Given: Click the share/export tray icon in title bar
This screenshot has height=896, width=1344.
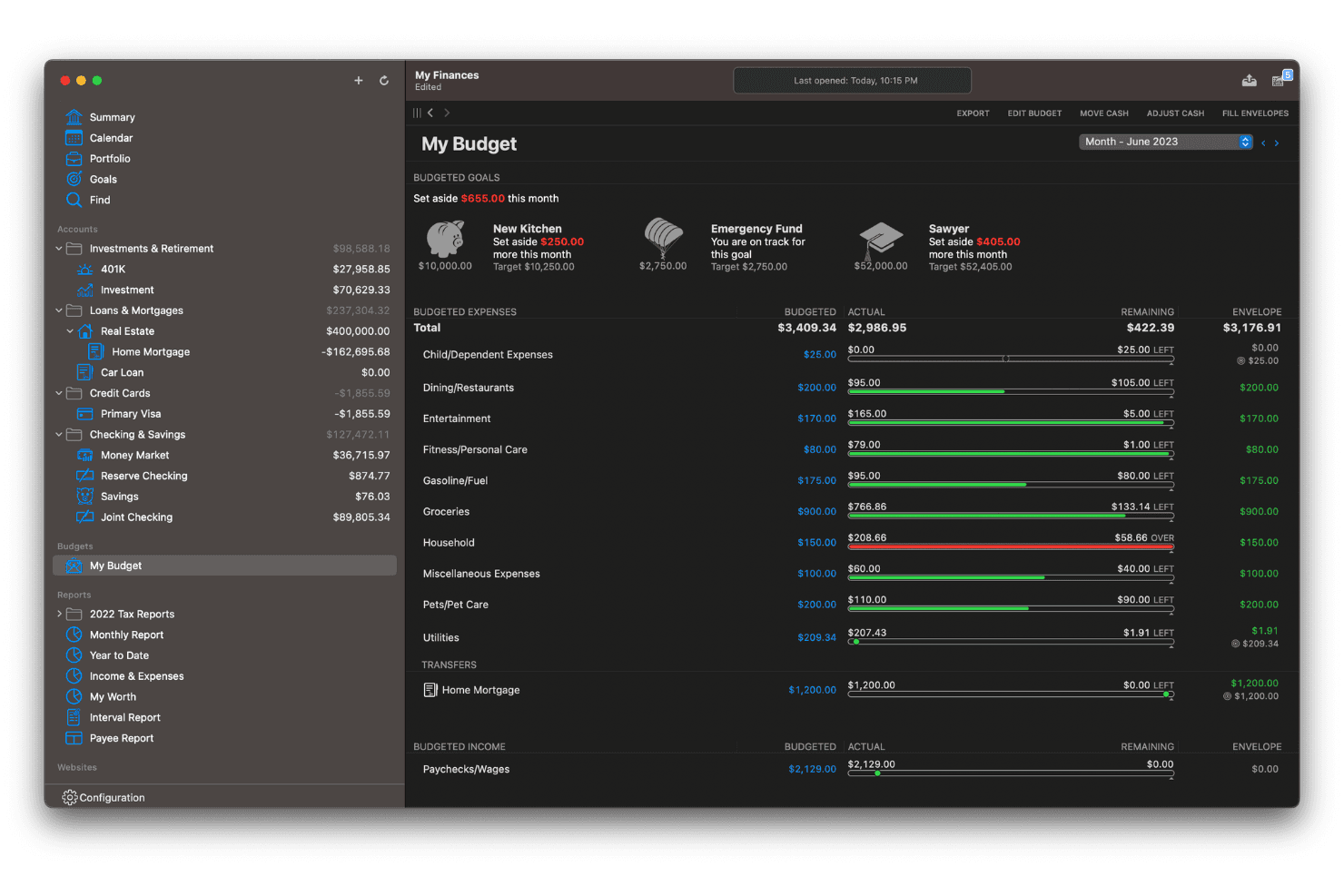Looking at the screenshot, I should coord(1250,81).
